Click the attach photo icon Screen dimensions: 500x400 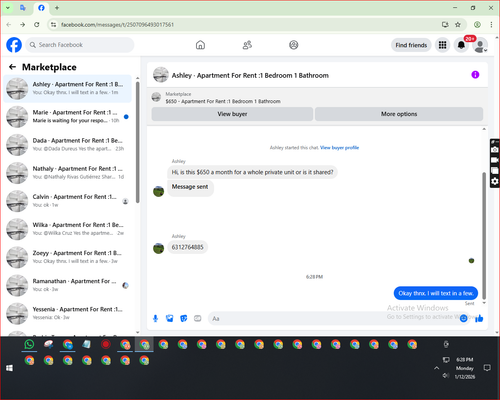(170, 319)
